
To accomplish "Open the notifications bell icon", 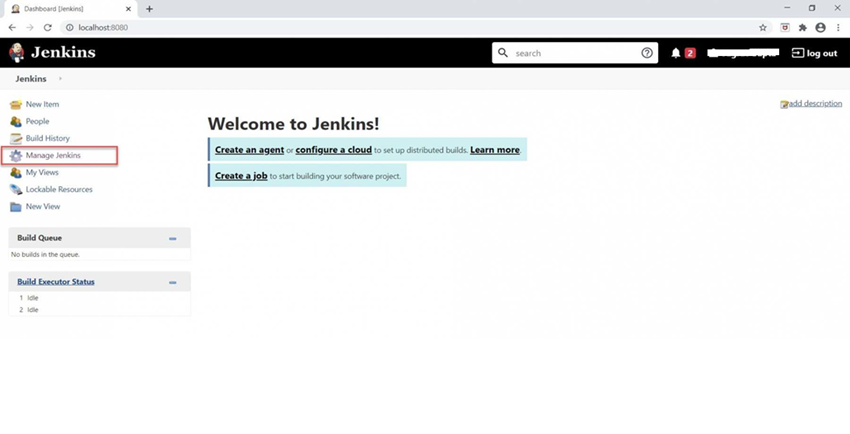I will (675, 53).
